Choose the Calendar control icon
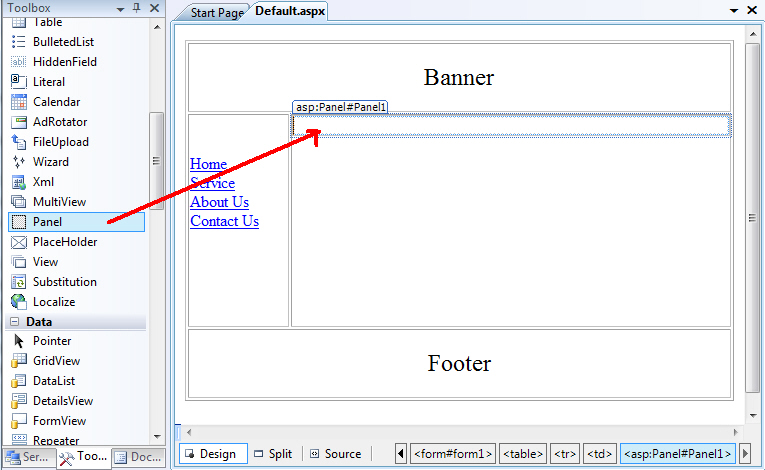This screenshot has height=470, width=765. [19, 102]
